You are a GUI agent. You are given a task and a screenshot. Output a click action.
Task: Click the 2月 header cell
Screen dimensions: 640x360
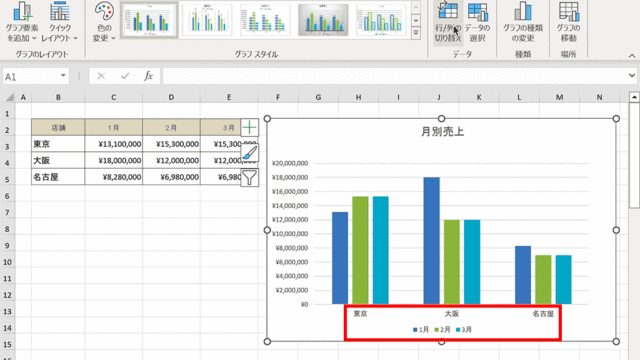click(171, 128)
